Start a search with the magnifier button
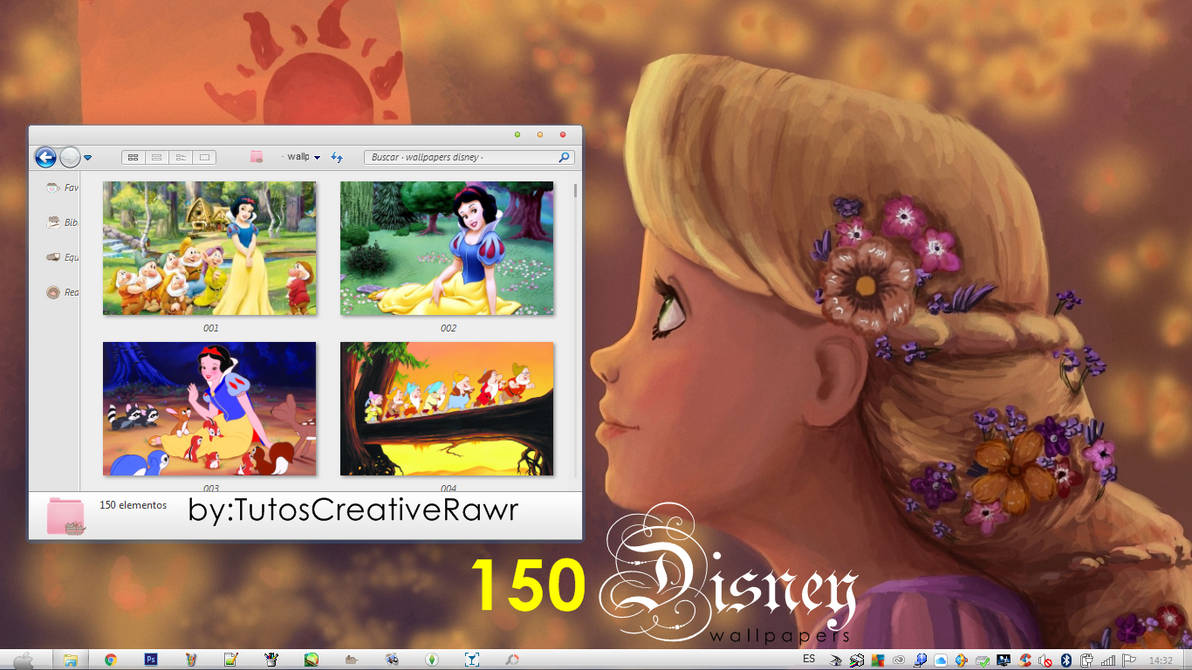 [565, 157]
